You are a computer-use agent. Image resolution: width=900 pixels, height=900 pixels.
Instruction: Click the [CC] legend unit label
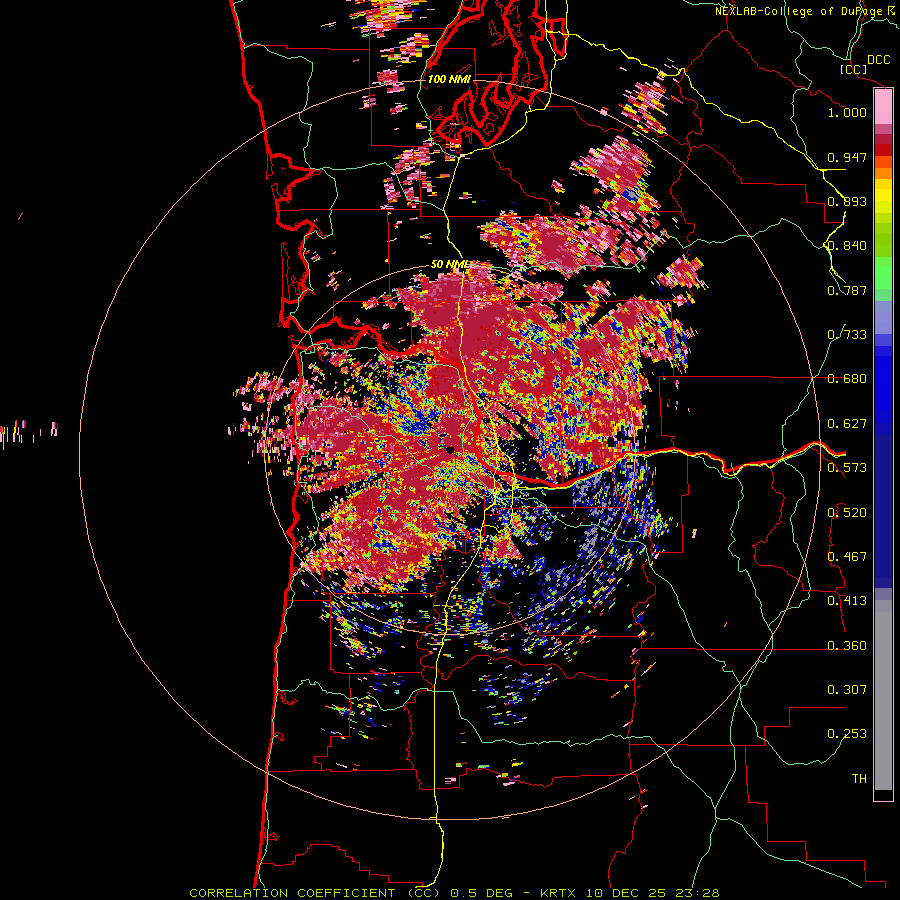coord(854,69)
